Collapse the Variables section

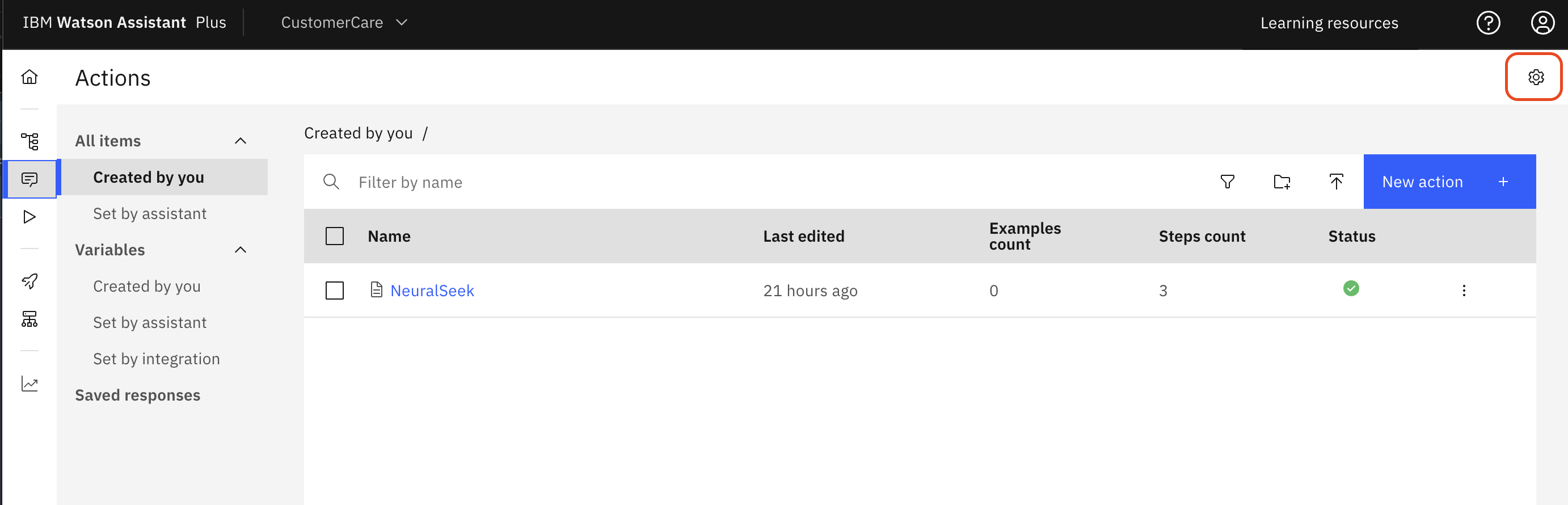pos(241,250)
